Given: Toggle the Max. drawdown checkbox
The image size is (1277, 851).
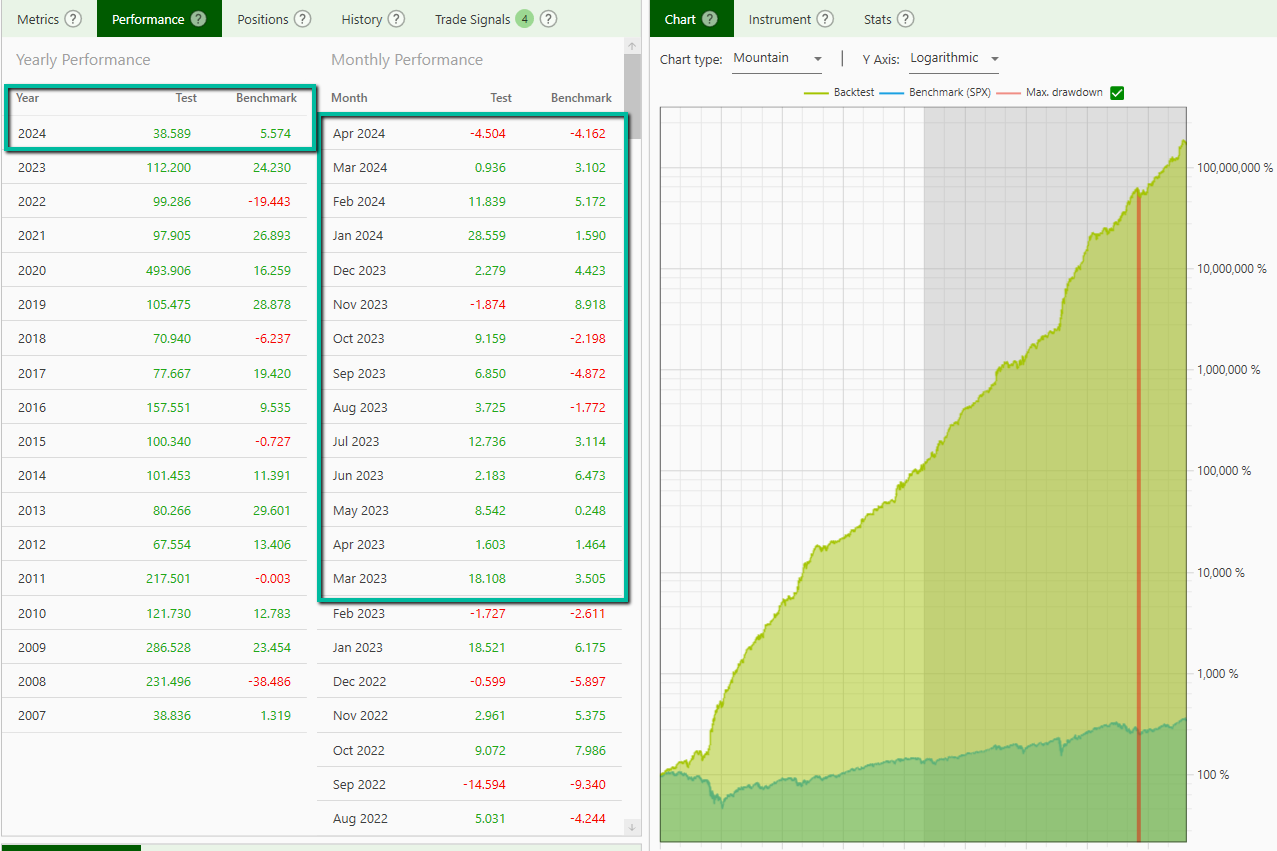Looking at the screenshot, I should click(x=1118, y=93).
